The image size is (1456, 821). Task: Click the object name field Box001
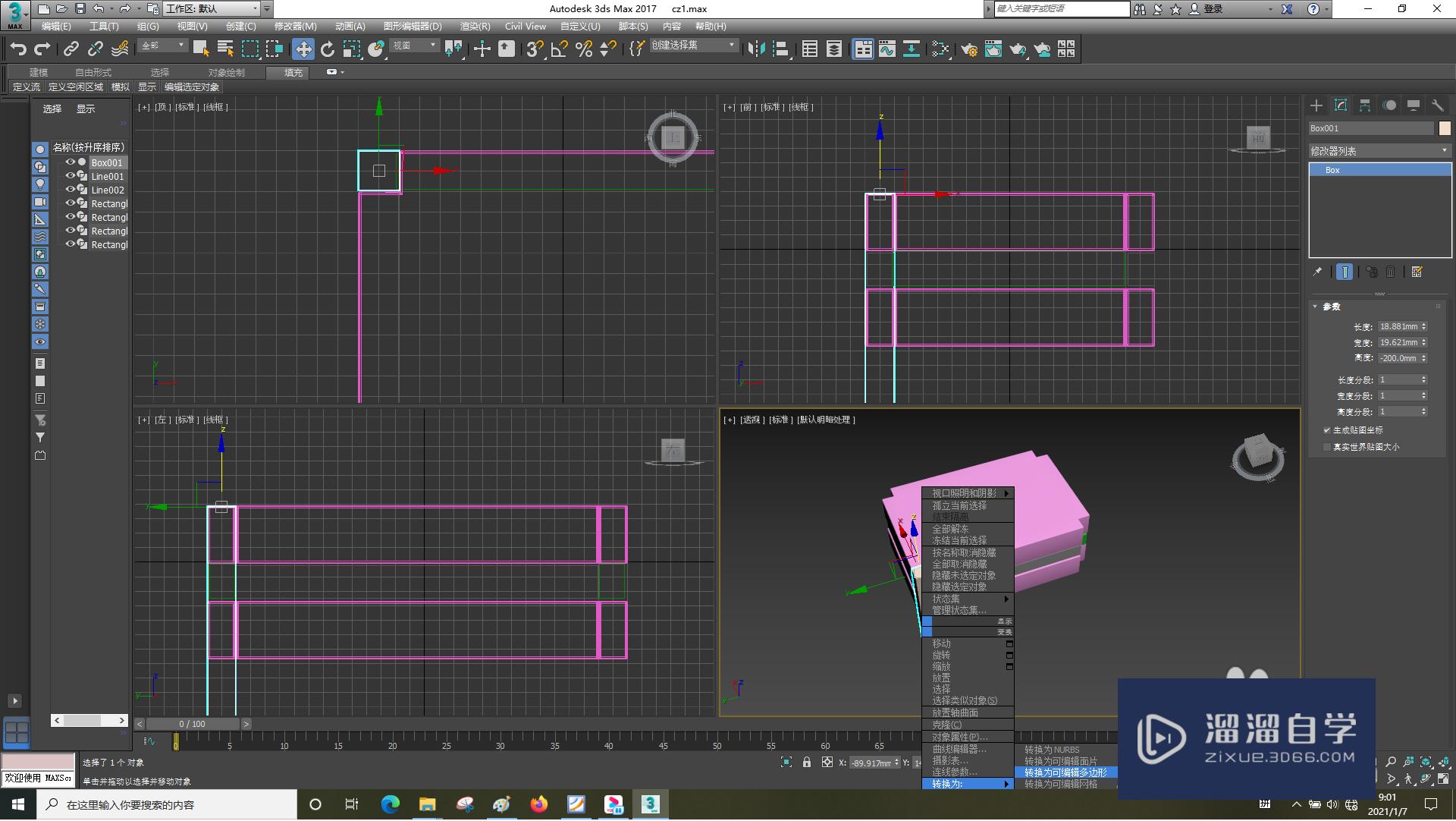click(x=1371, y=128)
